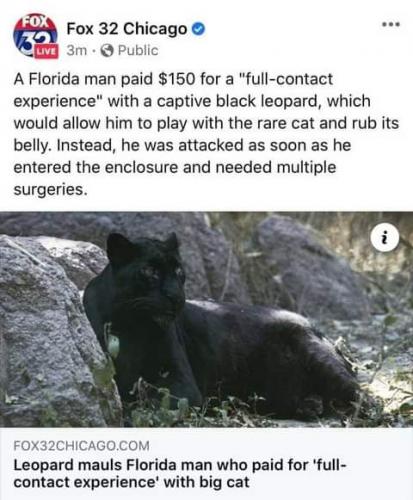Click the 3m post timestamp
Screen dimensions: 413x500
[x=77, y=51]
